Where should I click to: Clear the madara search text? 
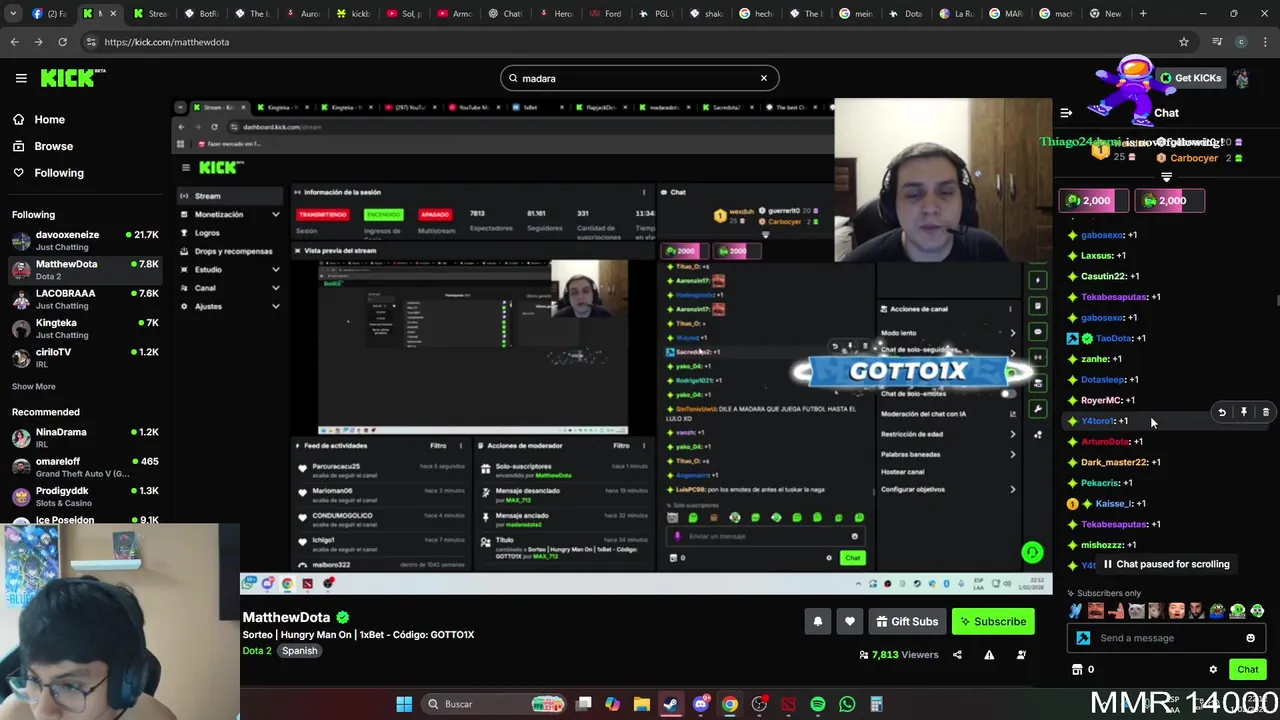coord(764,78)
